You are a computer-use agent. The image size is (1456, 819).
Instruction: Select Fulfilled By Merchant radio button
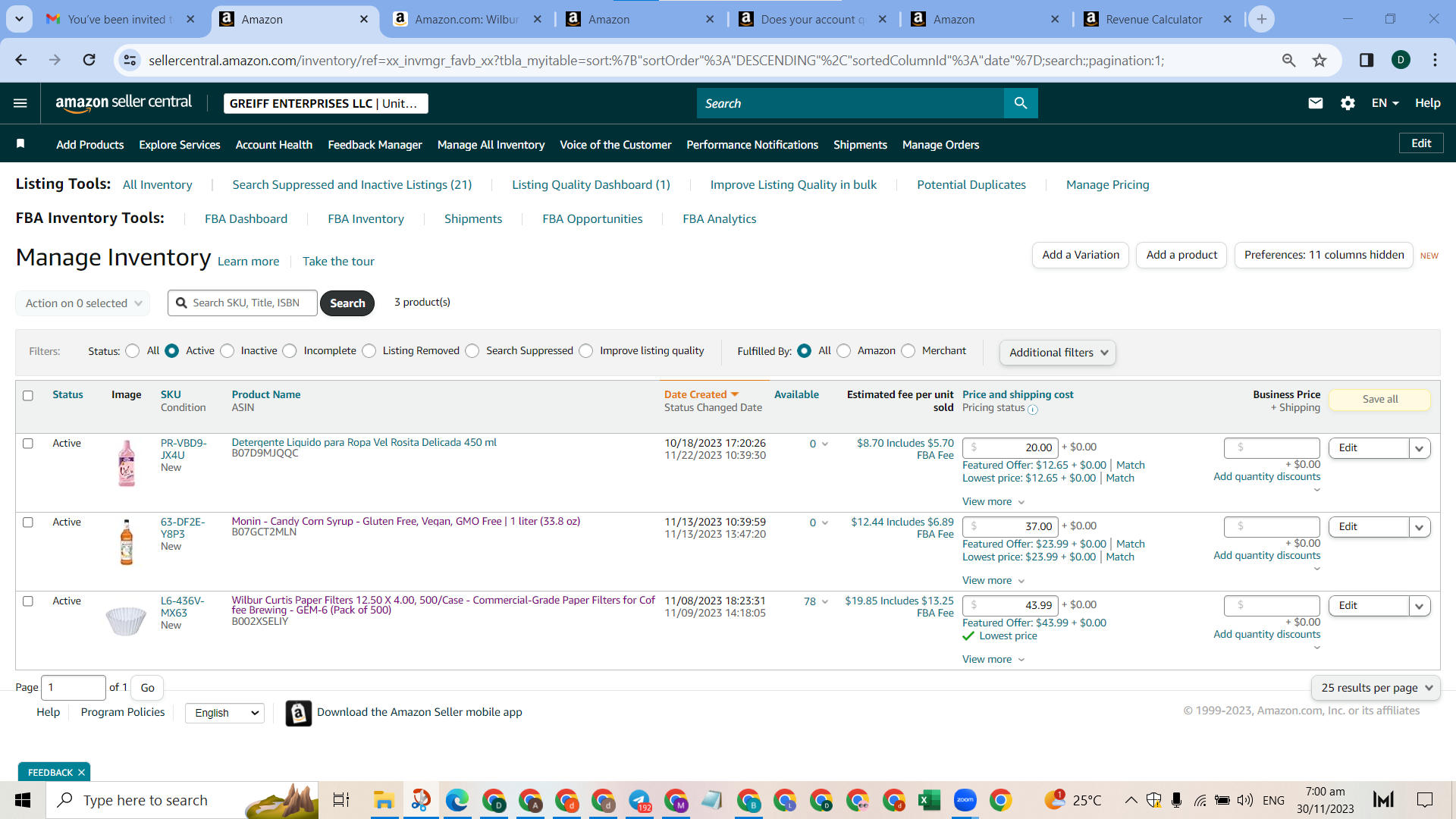(x=908, y=351)
